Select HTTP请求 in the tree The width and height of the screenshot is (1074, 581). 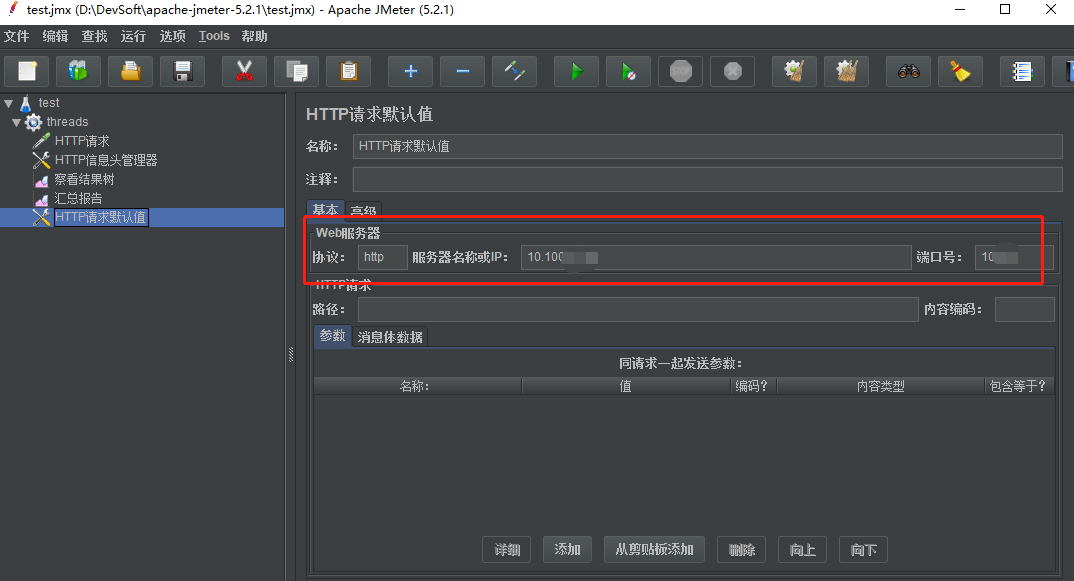coord(82,141)
